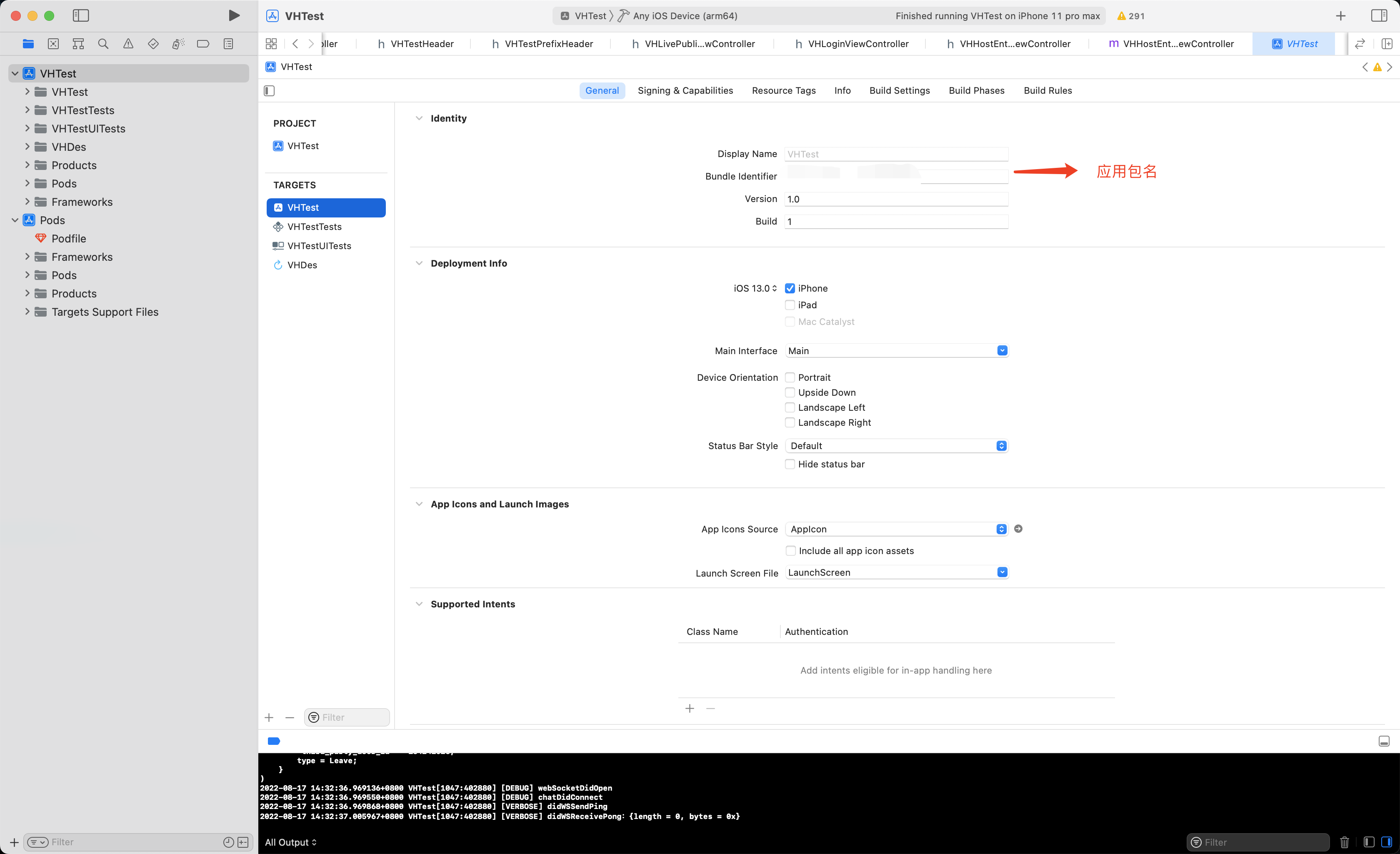Open the Status Bar Style dropdown

(897, 446)
